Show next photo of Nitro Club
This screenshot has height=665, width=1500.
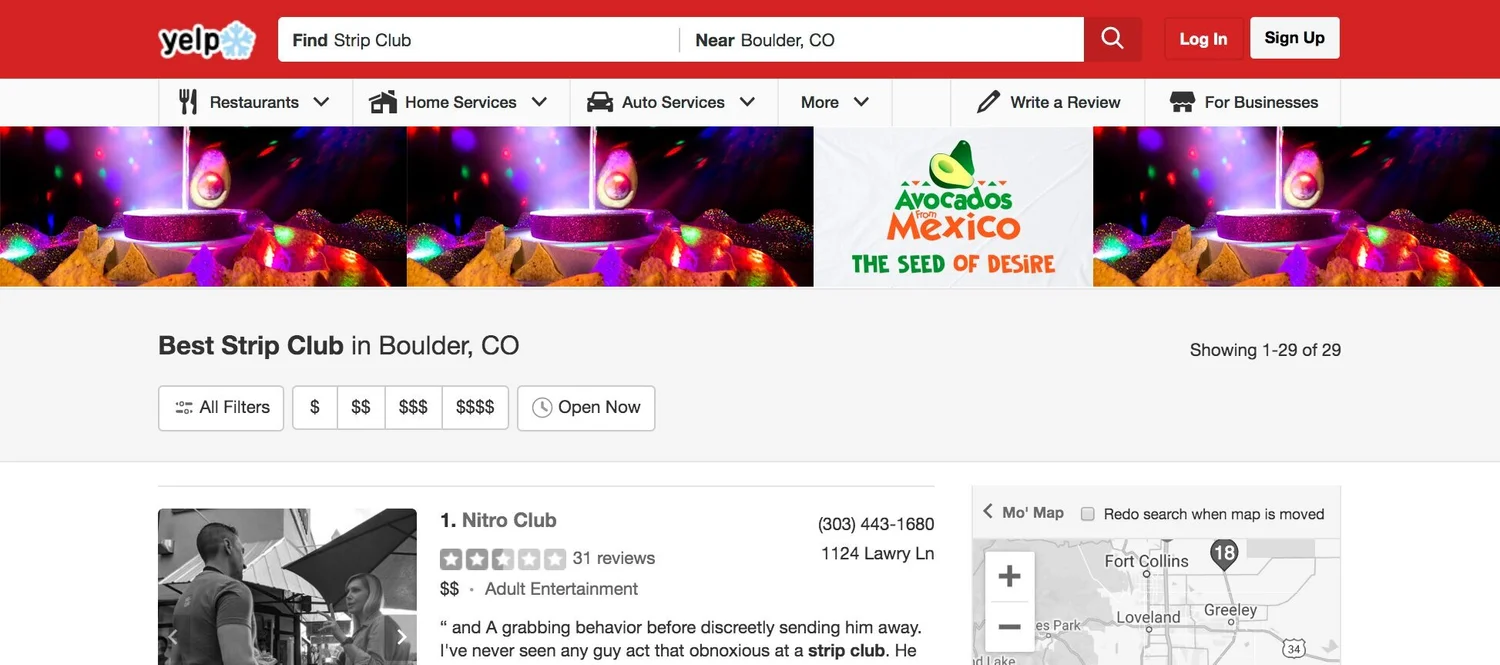(401, 637)
